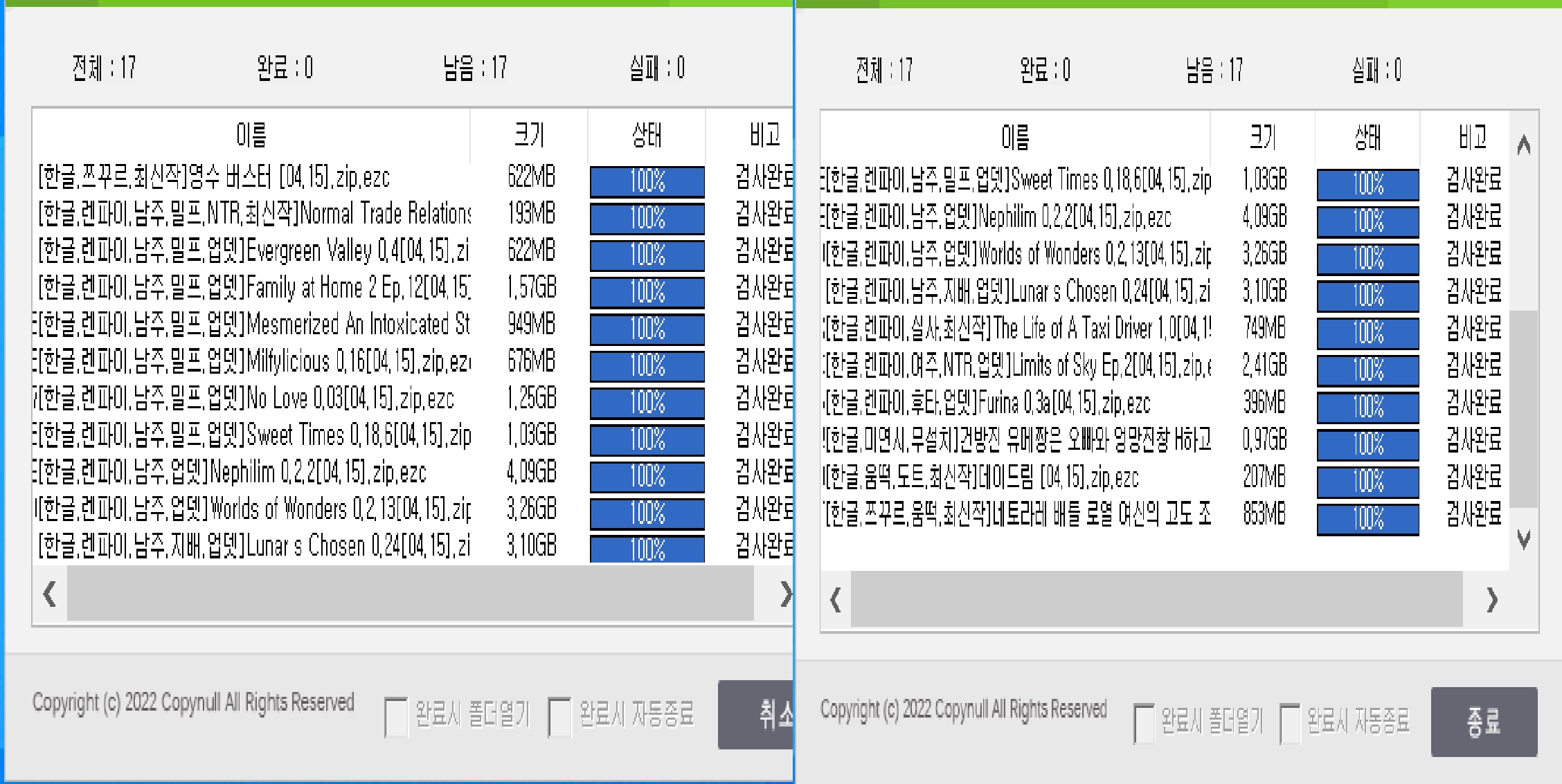Click right scroll arrow in right window

pyautogui.click(x=1491, y=600)
